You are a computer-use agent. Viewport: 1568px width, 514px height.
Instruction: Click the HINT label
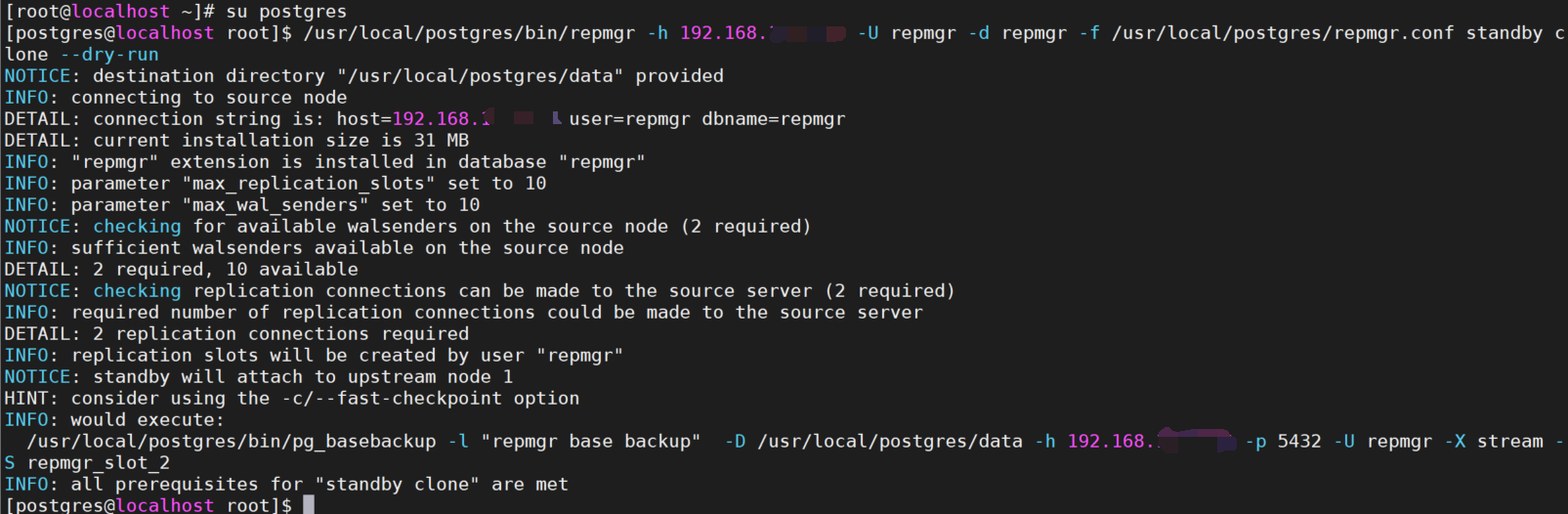click(x=28, y=399)
